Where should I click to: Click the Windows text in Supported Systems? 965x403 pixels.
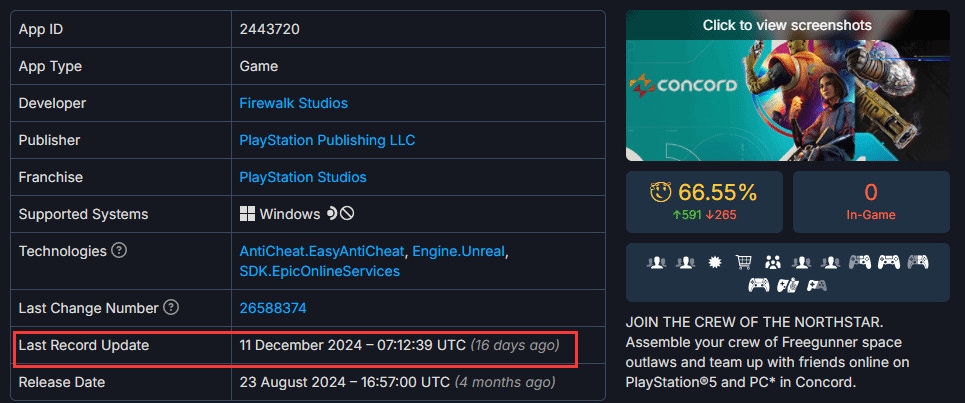pyautogui.click(x=290, y=214)
